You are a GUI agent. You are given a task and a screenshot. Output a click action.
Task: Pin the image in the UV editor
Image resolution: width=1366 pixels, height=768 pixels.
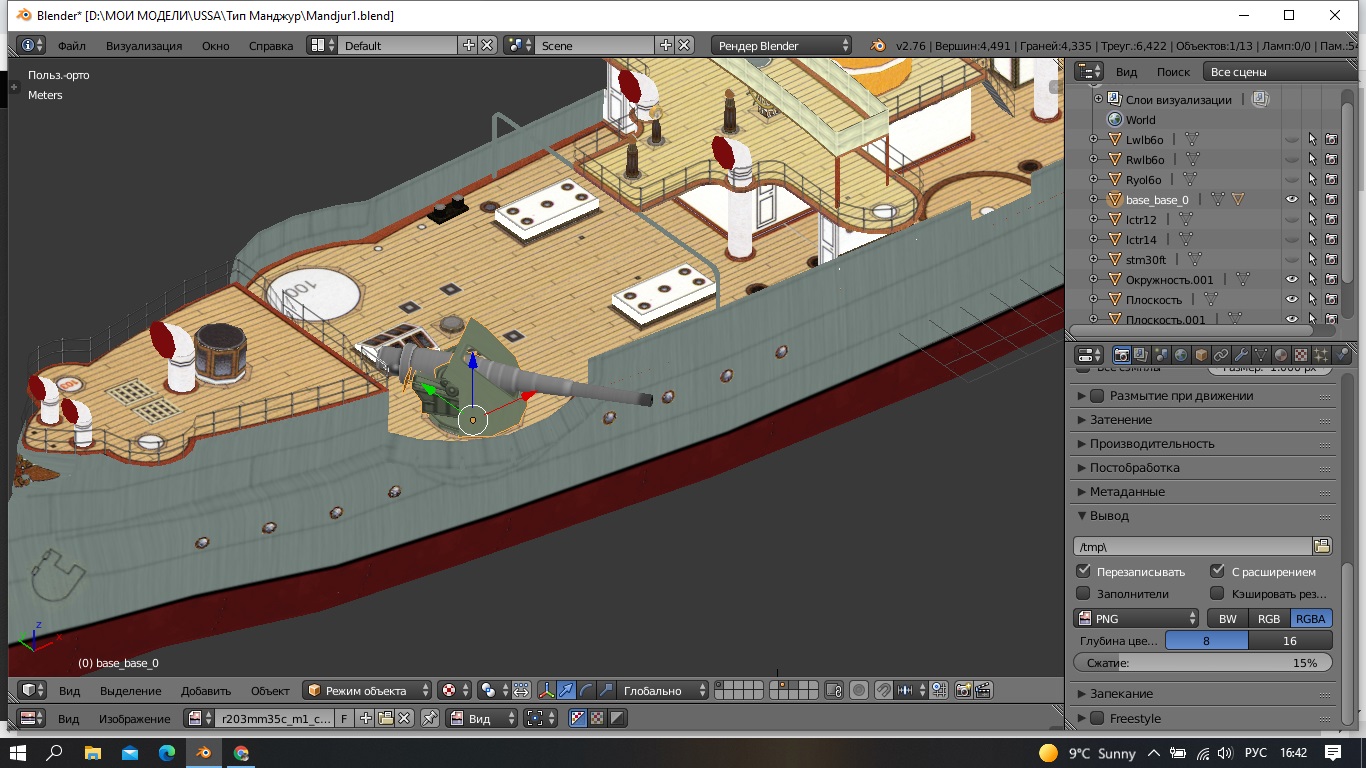[429, 718]
